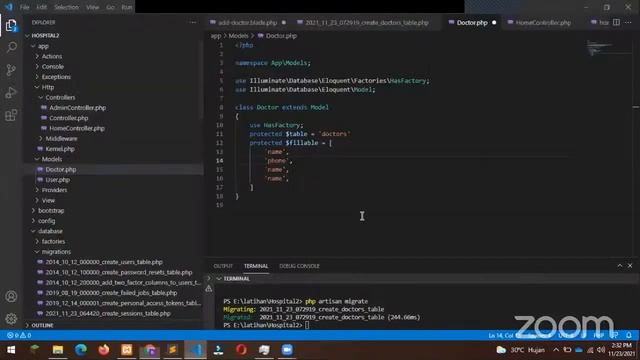Open File Explorer from taskbar
The width and height of the screenshot is (640, 360).
point(58,350)
